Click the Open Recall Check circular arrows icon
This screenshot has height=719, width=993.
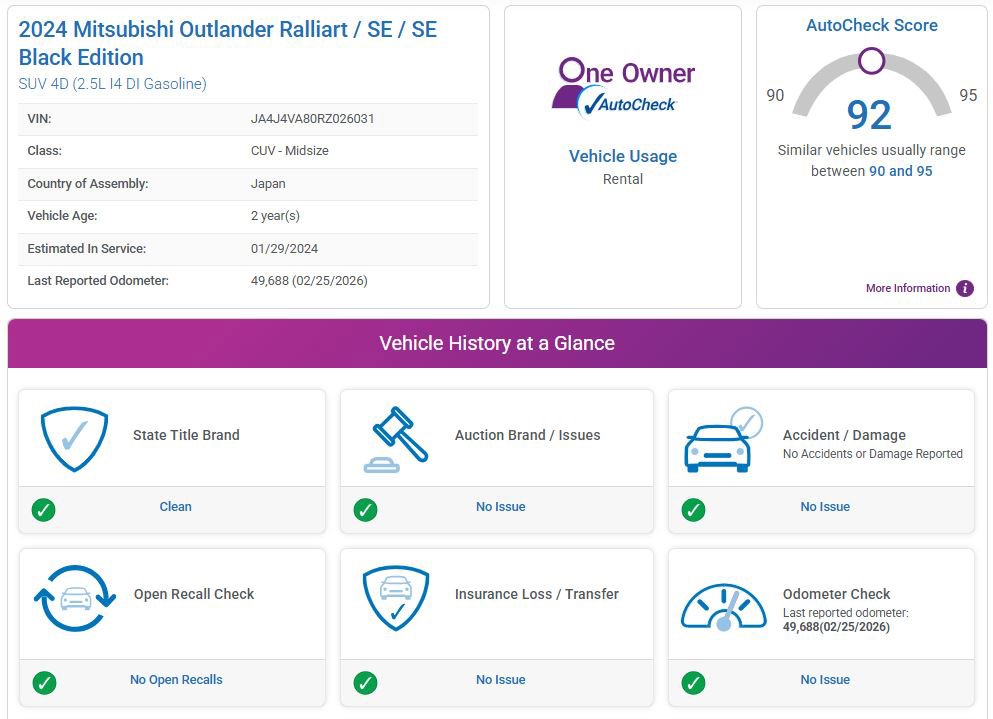[x=75, y=598]
